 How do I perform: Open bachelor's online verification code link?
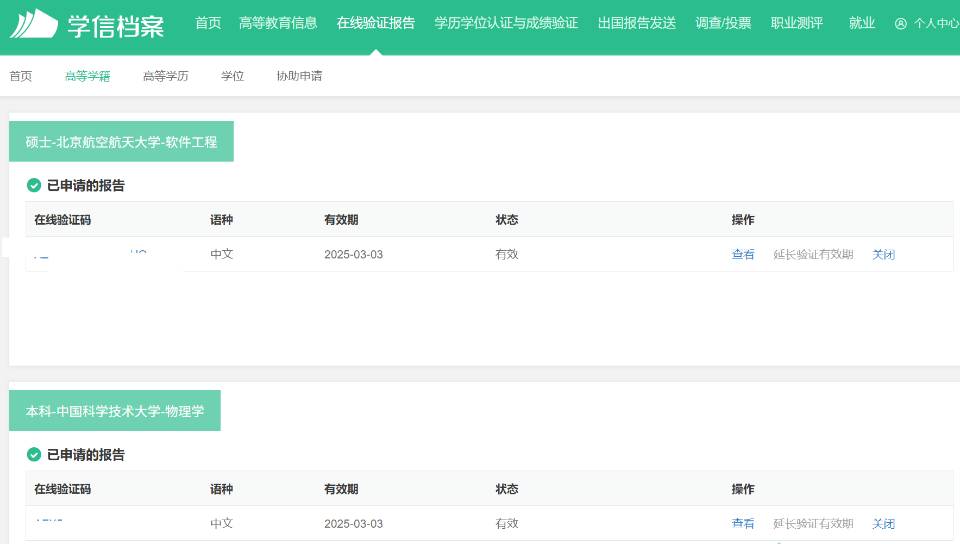(x=49, y=523)
